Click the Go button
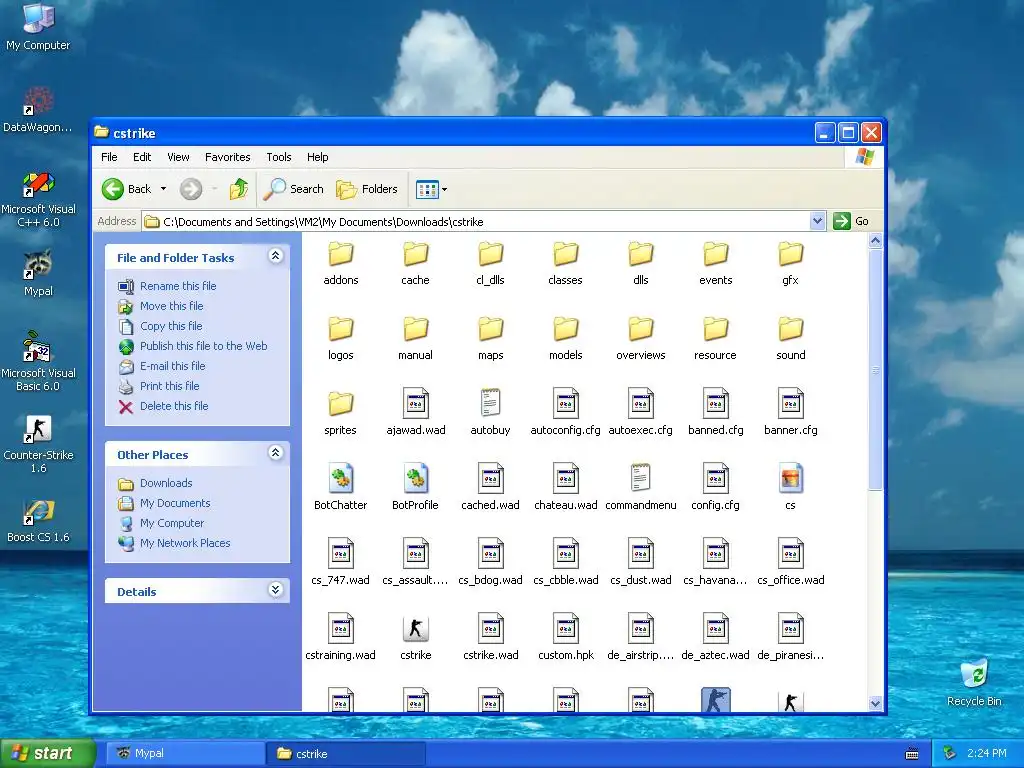 [852, 221]
